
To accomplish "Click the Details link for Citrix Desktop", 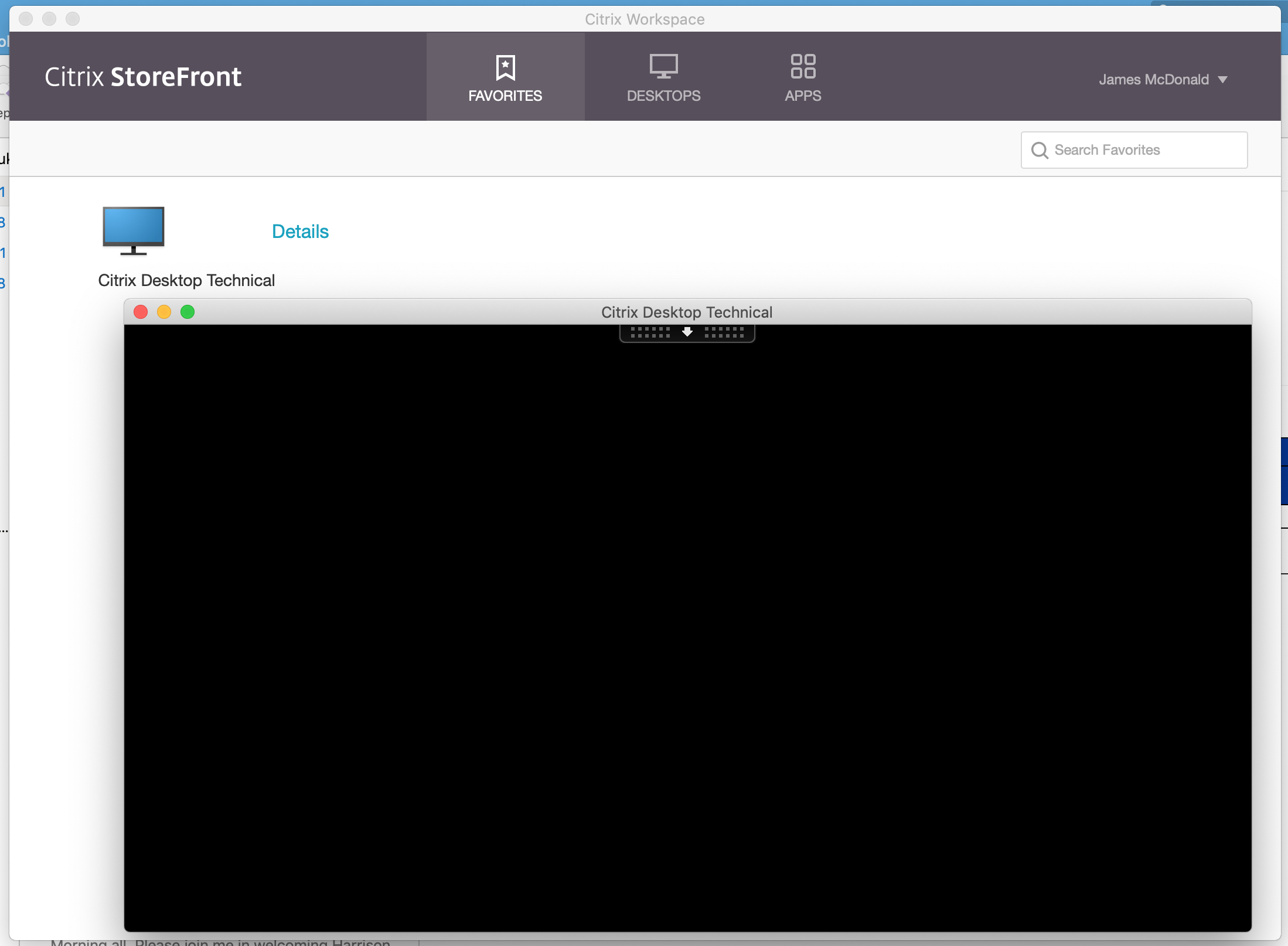I will pyautogui.click(x=300, y=231).
